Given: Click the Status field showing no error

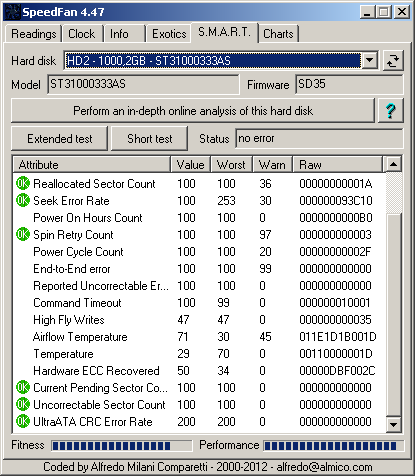Looking at the screenshot, I should pyautogui.click(x=319, y=138).
